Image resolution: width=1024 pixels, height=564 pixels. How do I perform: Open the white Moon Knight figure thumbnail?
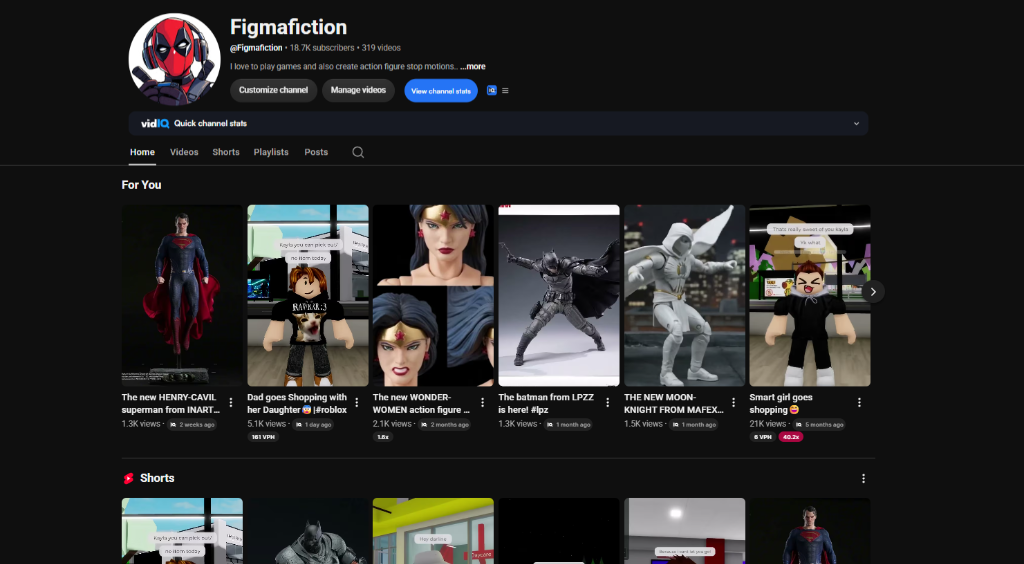coord(684,296)
